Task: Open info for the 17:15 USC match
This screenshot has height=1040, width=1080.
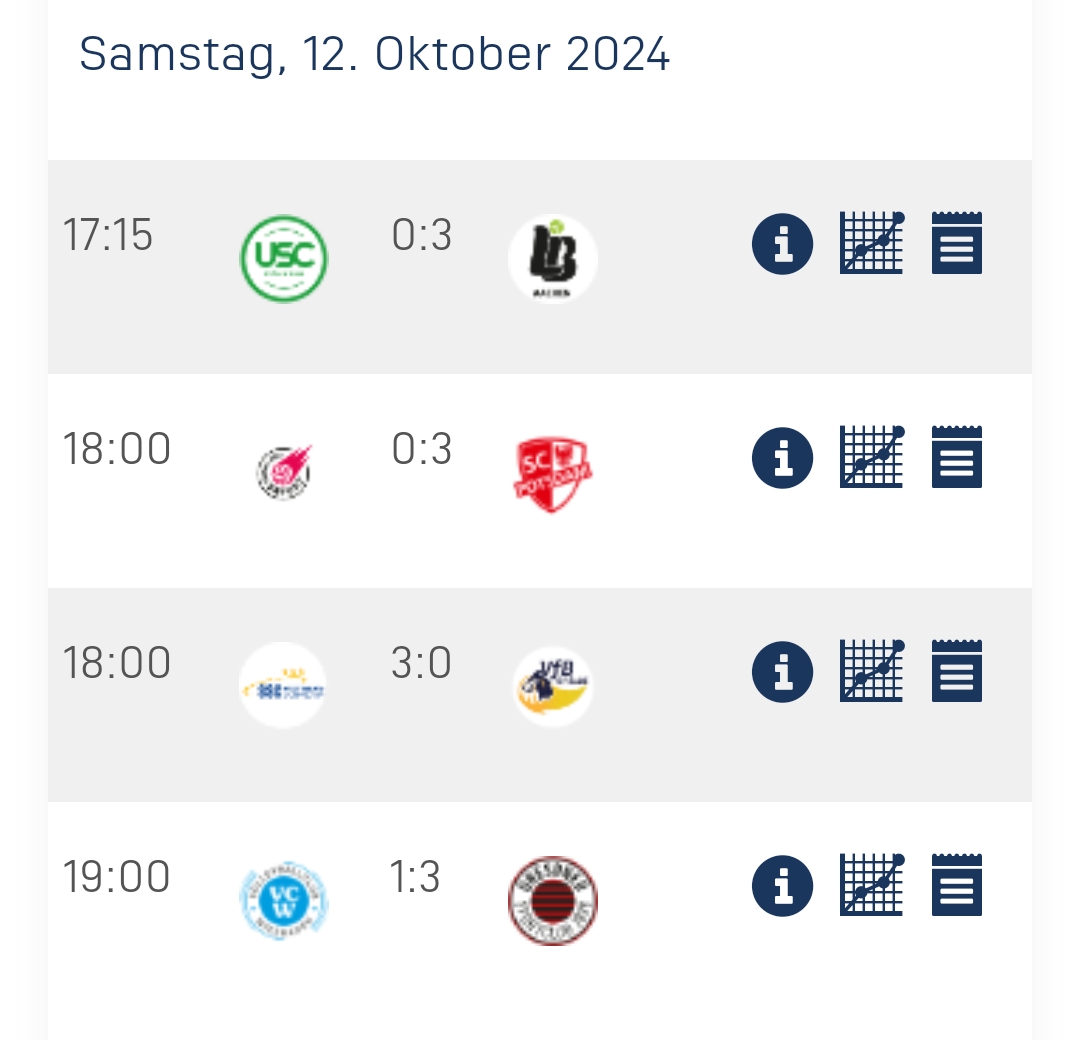Action: (x=782, y=244)
